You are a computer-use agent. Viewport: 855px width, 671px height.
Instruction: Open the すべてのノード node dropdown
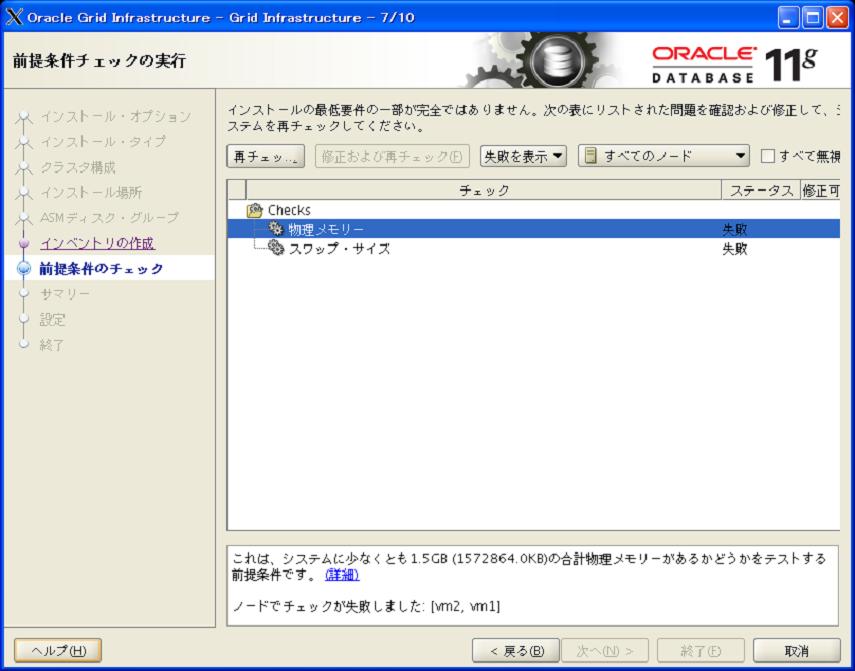[x=664, y=156]
